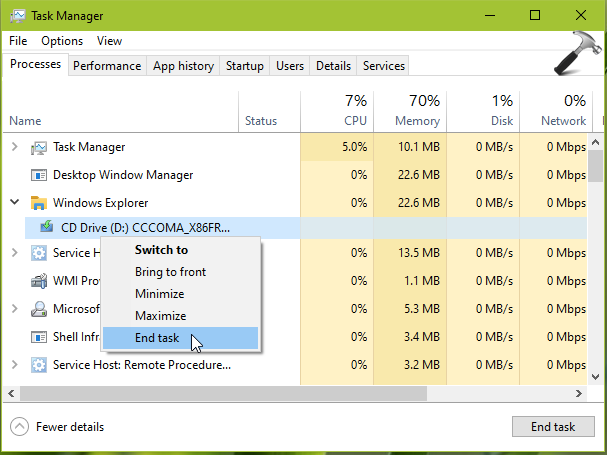
Task: Maximize the Task Manager window
Action: (535, 15)
